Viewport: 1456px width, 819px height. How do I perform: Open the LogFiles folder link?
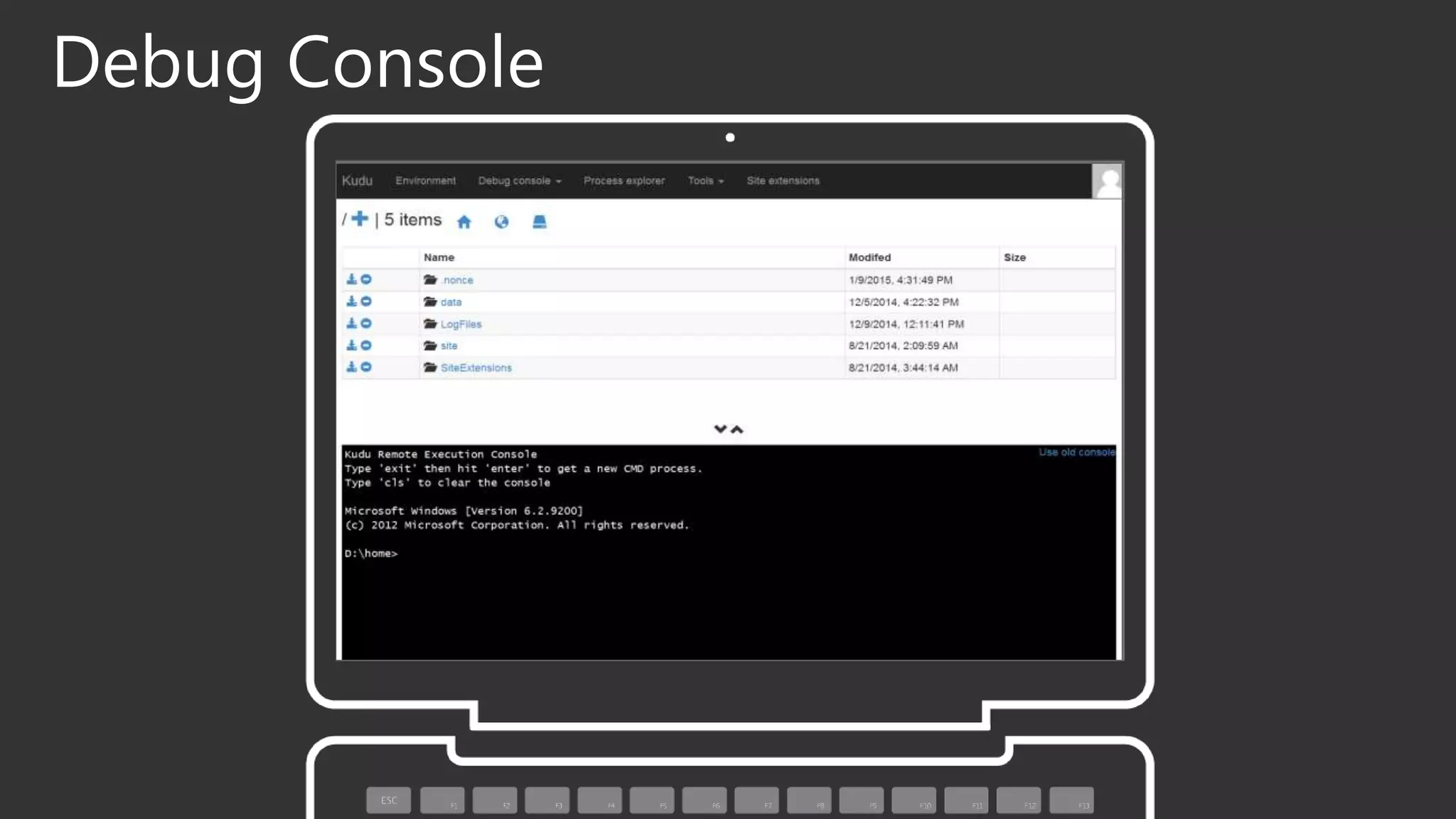(x=461, y=324)
